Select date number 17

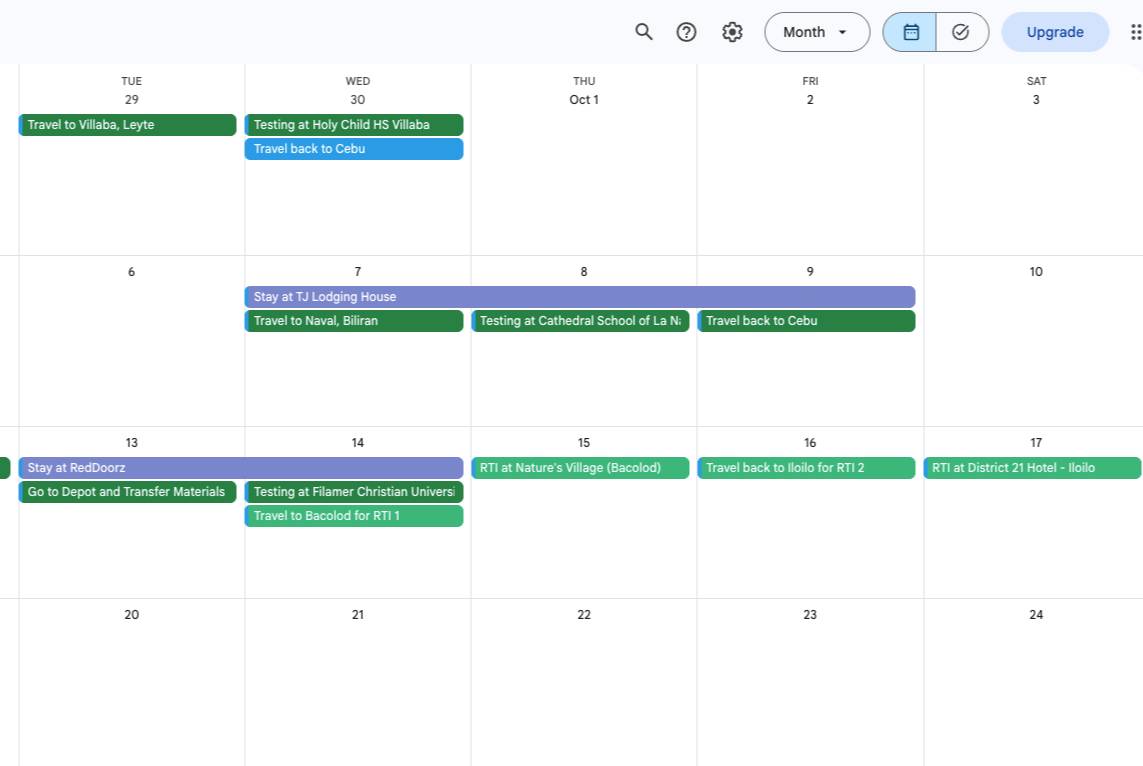point(1036,443)
